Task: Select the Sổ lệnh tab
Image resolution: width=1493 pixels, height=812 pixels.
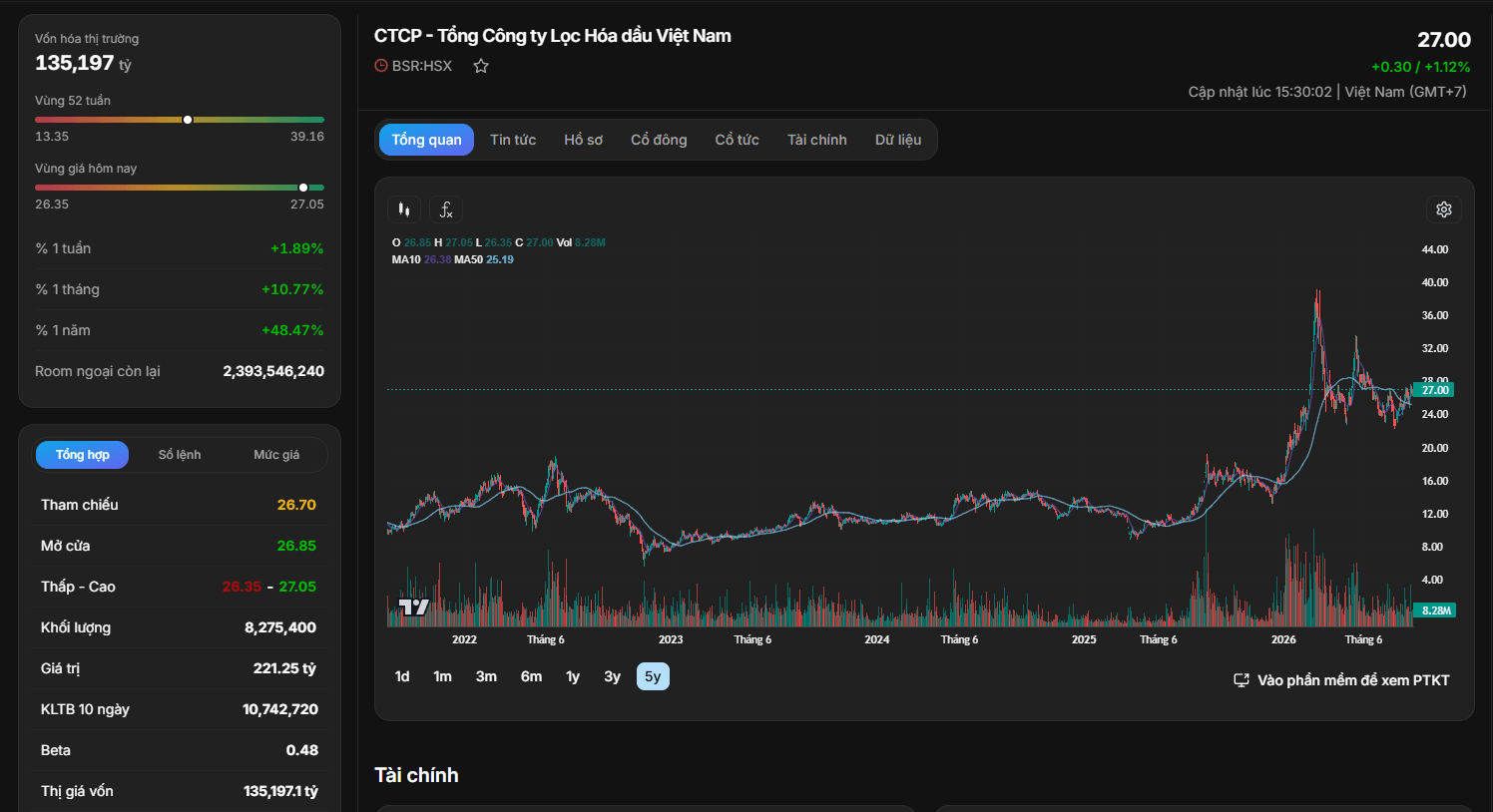Action: coord(180,455)
